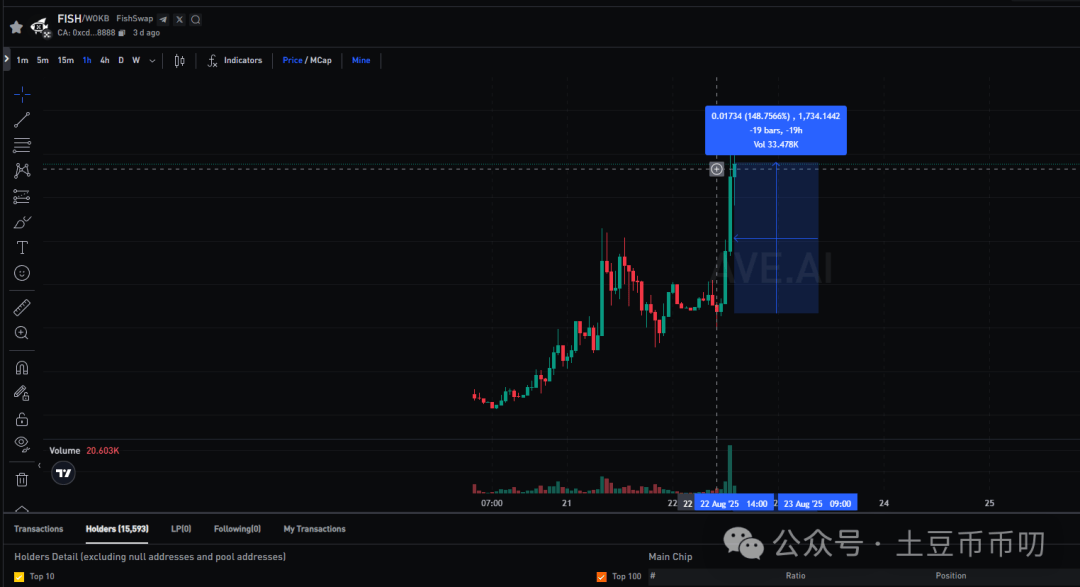
Task: Switch chart to the 4h timeframe
Action: [x=104, y=61]
